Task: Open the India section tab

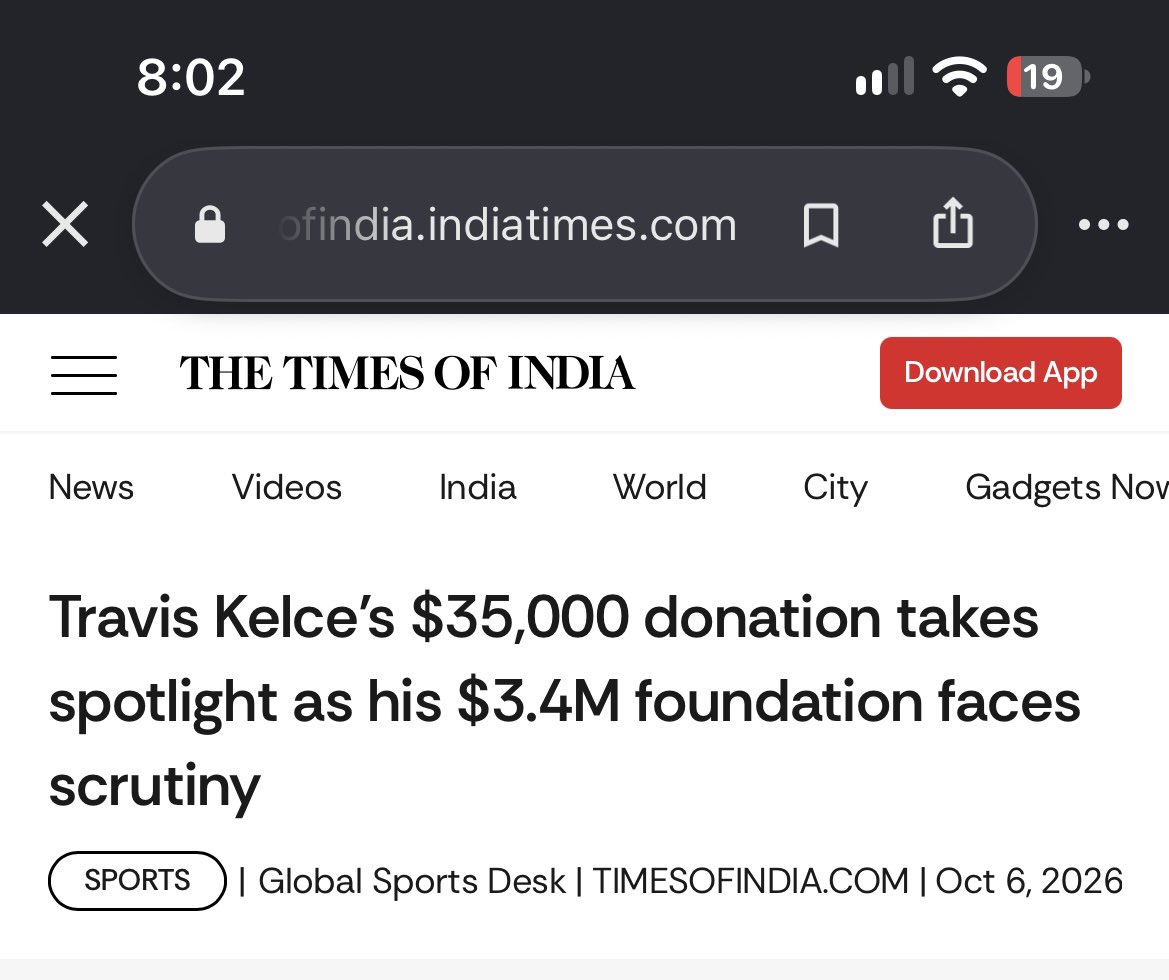Action: [x=477, y=488]
